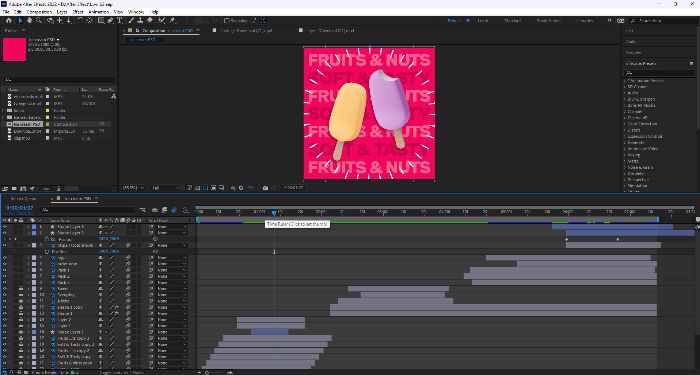
Task: Select the Puppet Pin tool
Action: pos(173,21)
